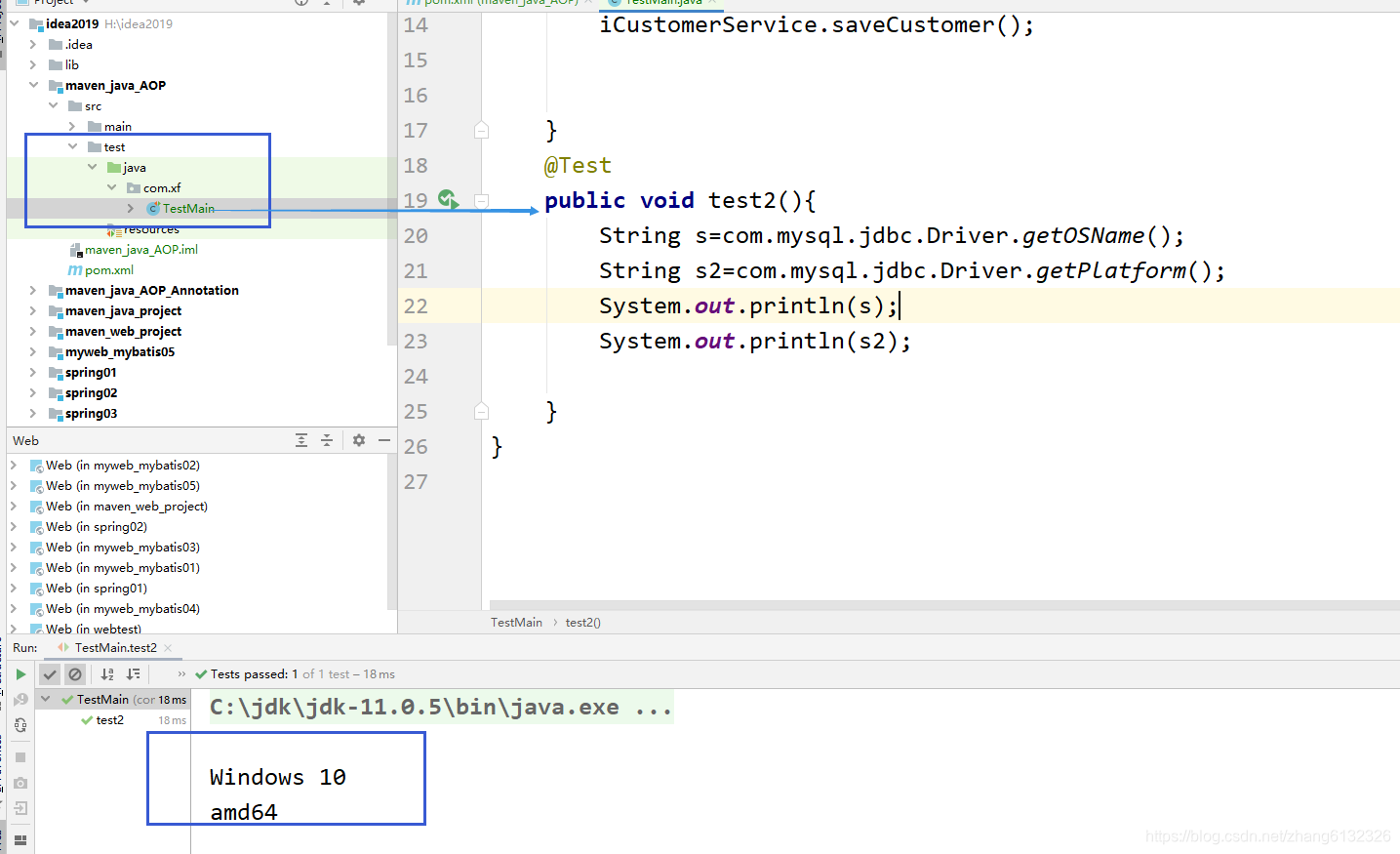Viewport: 1400px width, 854px height.
Task: Collapse TestMain node in test results
Action: (x=45, y=699)
